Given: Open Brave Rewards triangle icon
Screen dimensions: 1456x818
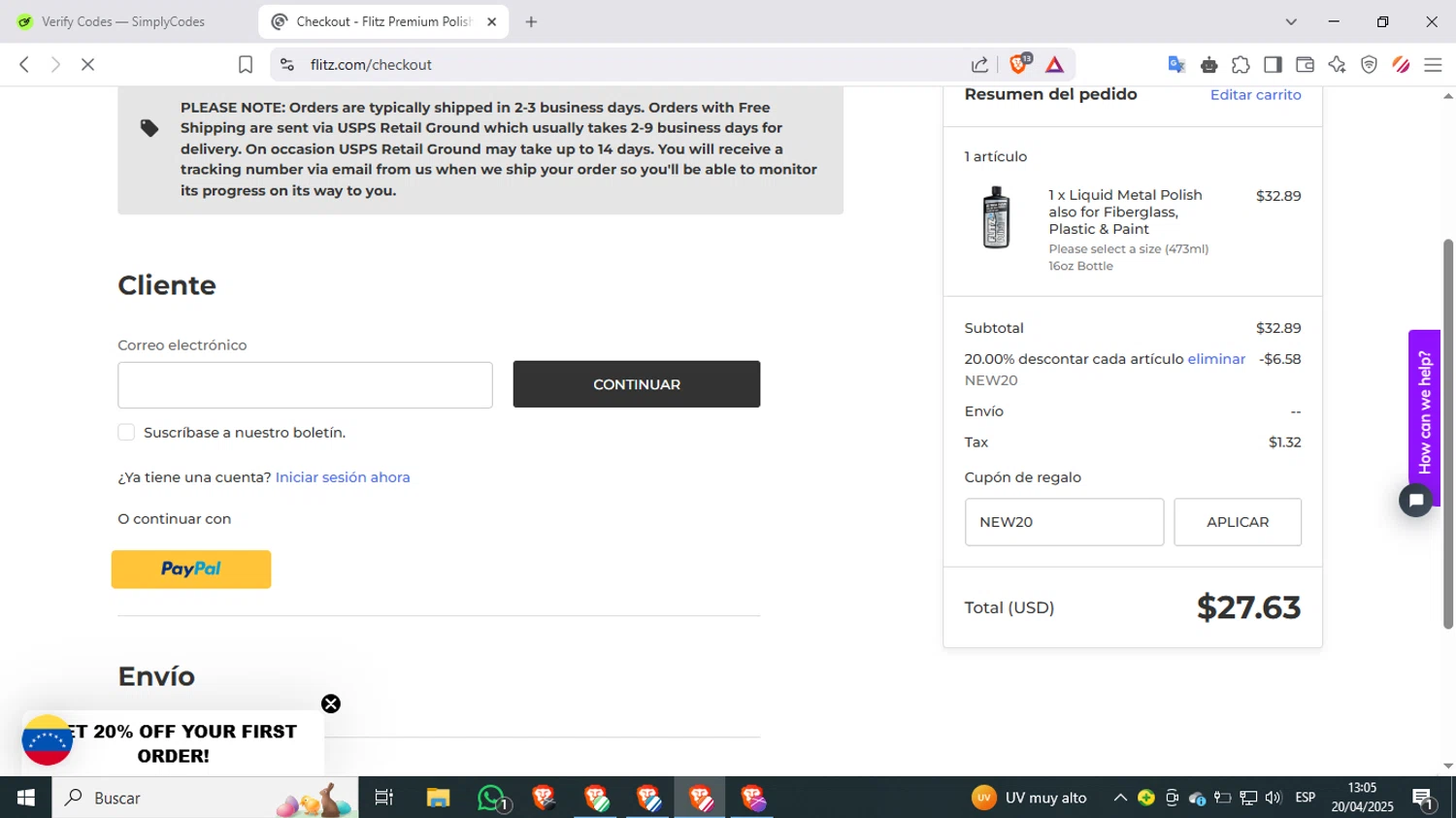Looking at the screenshot, I should click(x=1055, y=64).
